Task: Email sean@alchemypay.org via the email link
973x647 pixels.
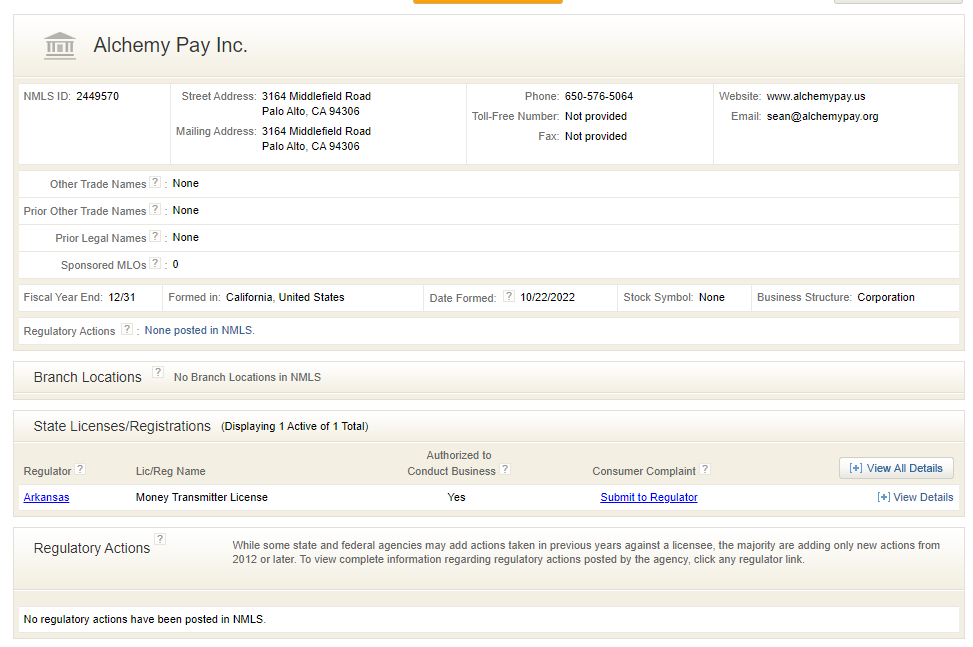Action: (x=822, y=116)
